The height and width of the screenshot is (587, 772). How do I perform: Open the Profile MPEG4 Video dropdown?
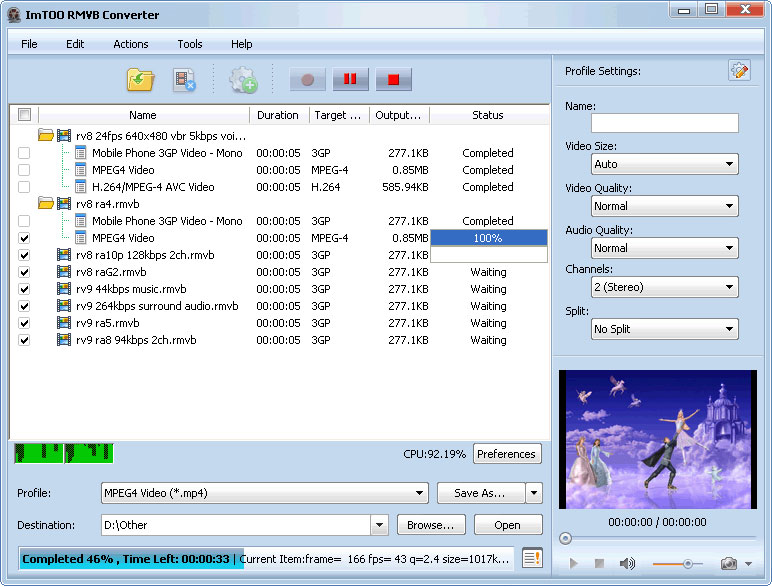coord(264,493)
